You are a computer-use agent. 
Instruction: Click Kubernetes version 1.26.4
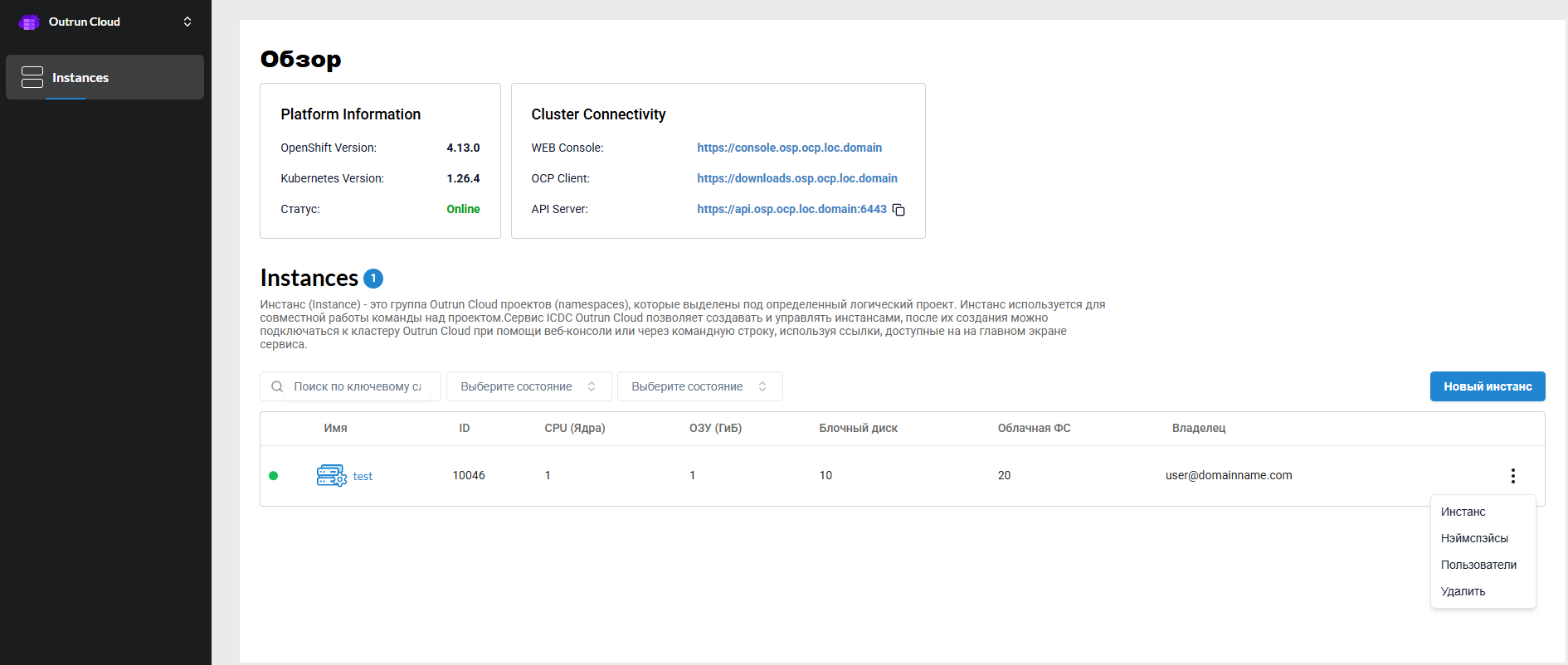point(463,178)
